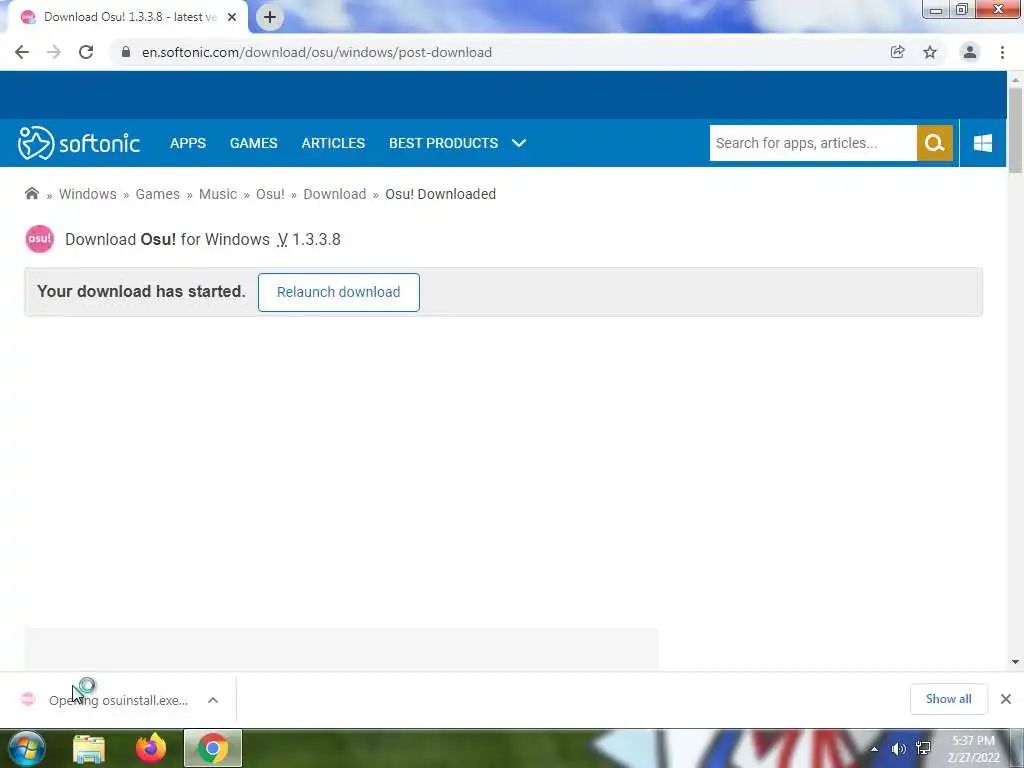
Task: Click the Softonic logo
Action: (x=79, y=143)
